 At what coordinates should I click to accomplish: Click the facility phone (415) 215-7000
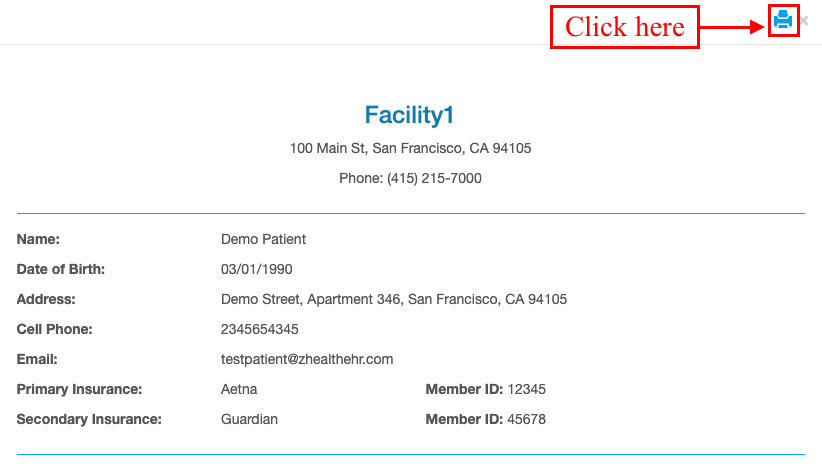[434, 178]
